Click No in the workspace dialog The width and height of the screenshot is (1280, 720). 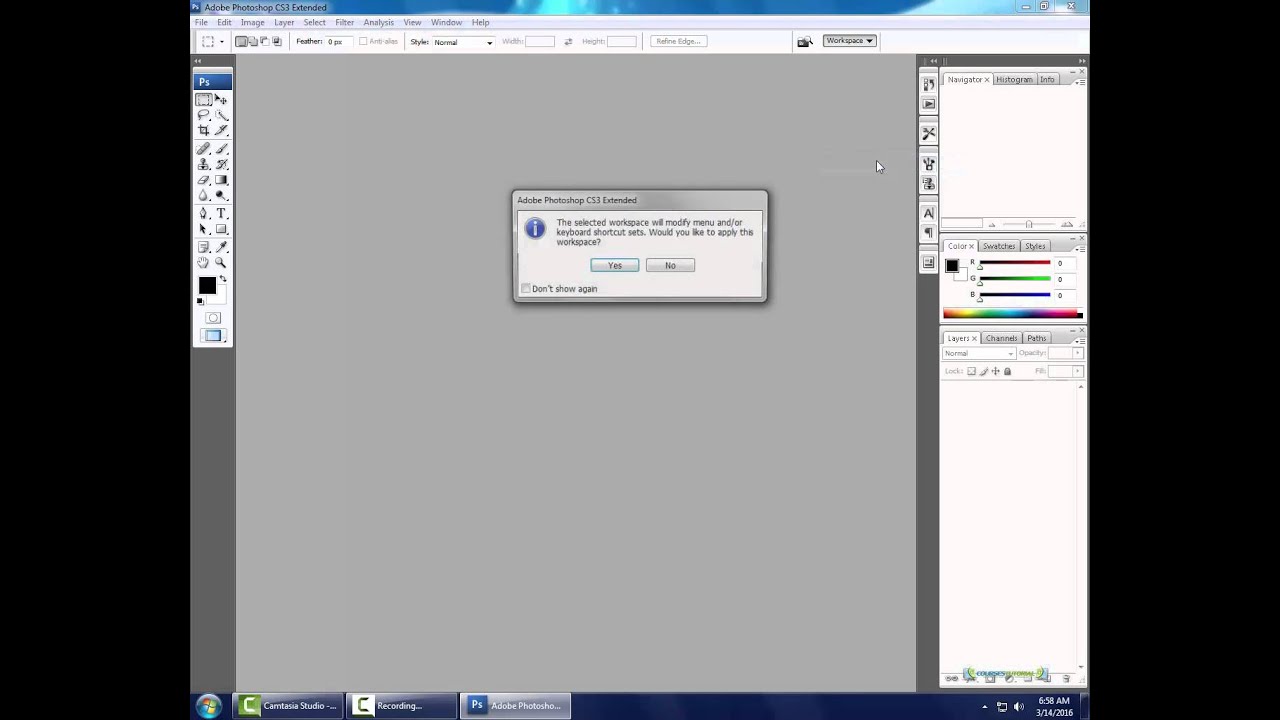click(670, 265)
